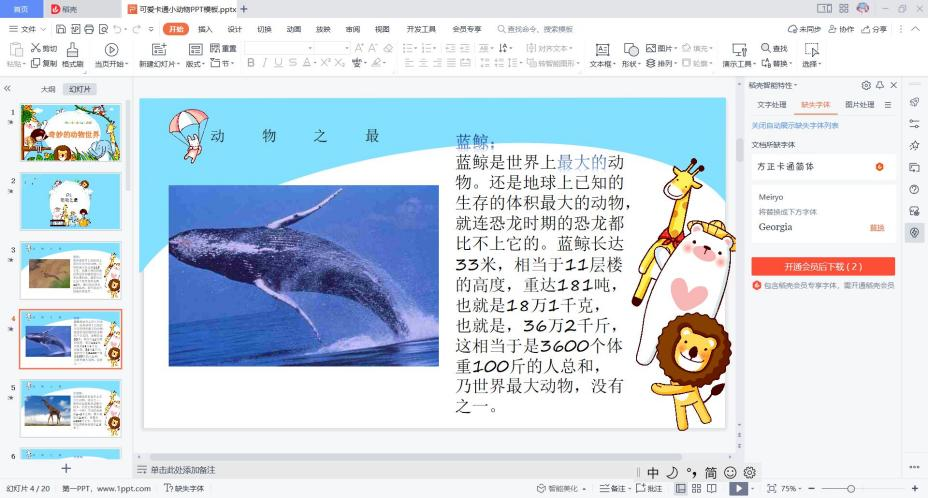928x498 pixels.
Task: Expand the 75% zoom level dropdown
Action: pos(792,488)
